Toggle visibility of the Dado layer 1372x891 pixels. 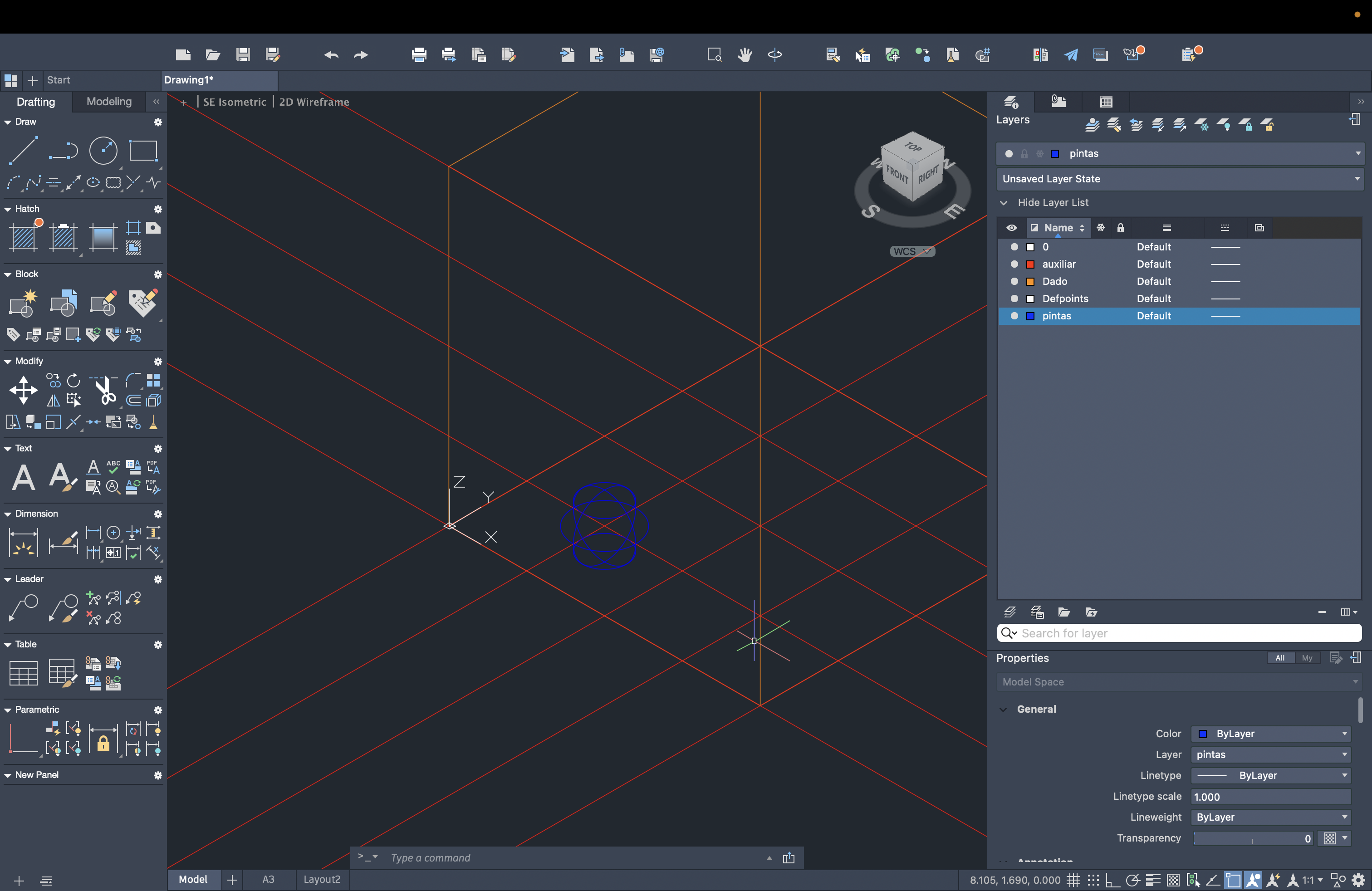click(x=1014, y=281)
